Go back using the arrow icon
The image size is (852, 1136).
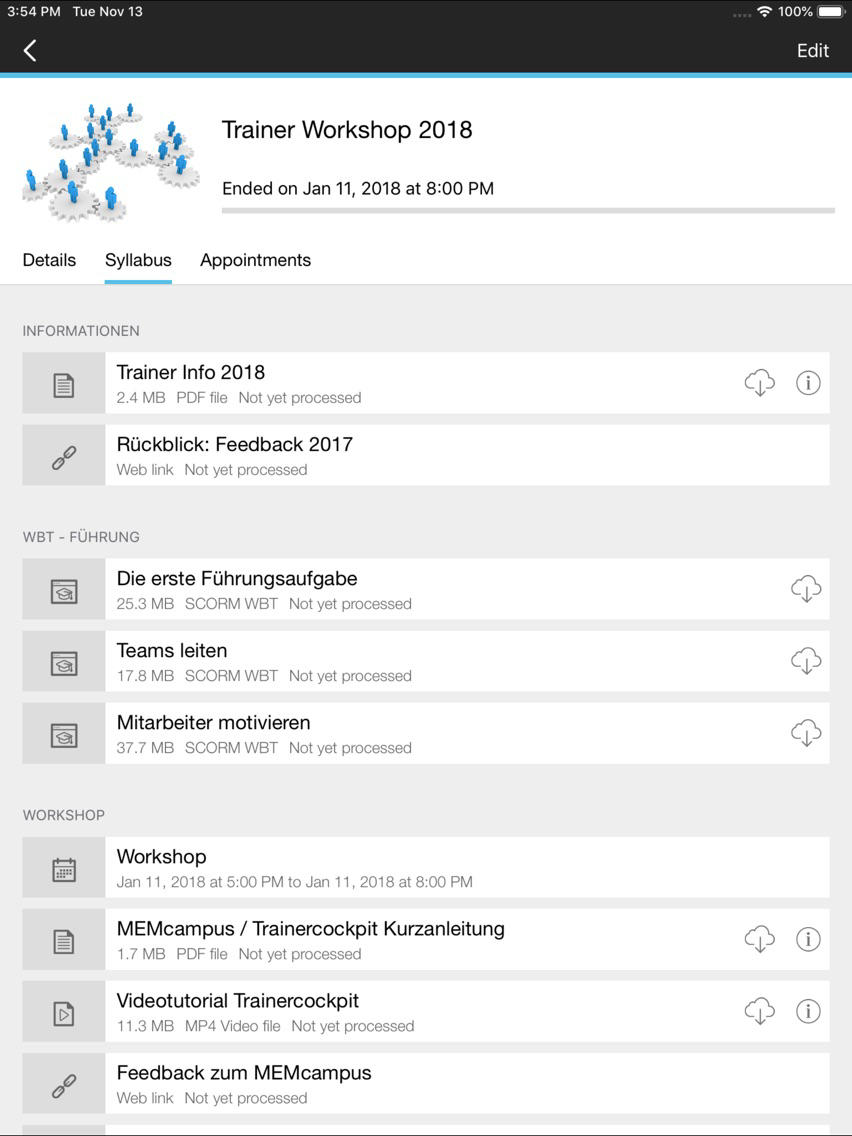tap(30, 51)
